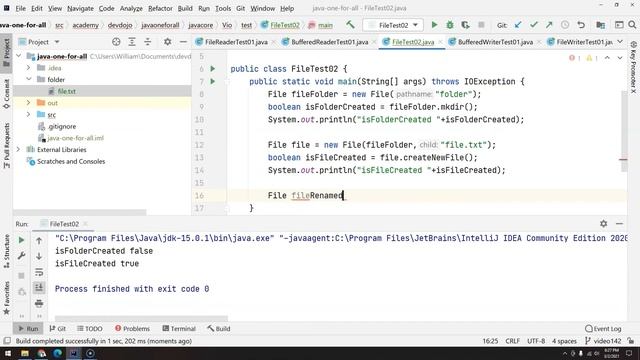The image size is (640, 360).
Task: Open the TODO tool window
Action: (x=90, y=329)
